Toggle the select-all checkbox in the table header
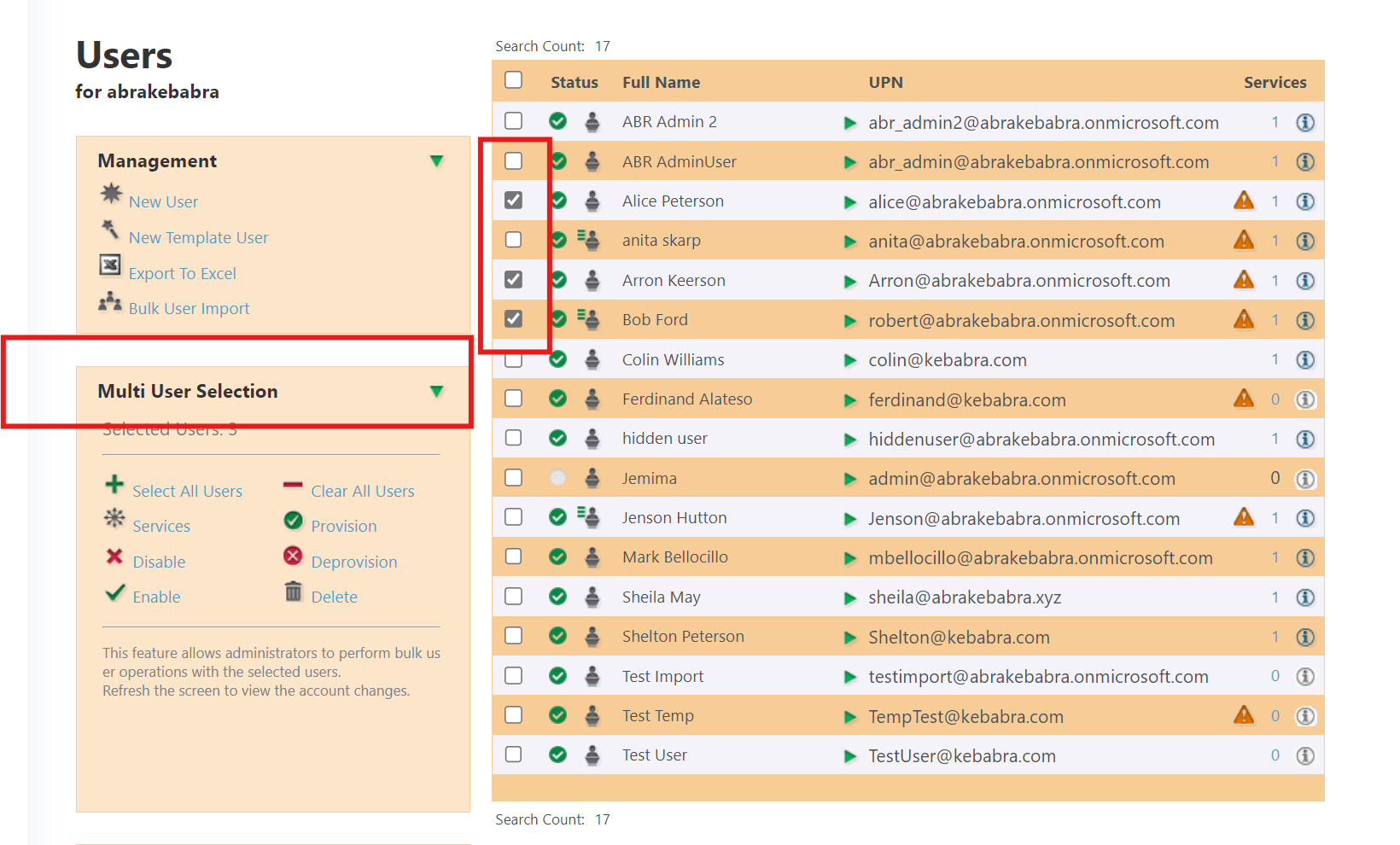The height and width of the screenshot is (845, 1400). 513,79
